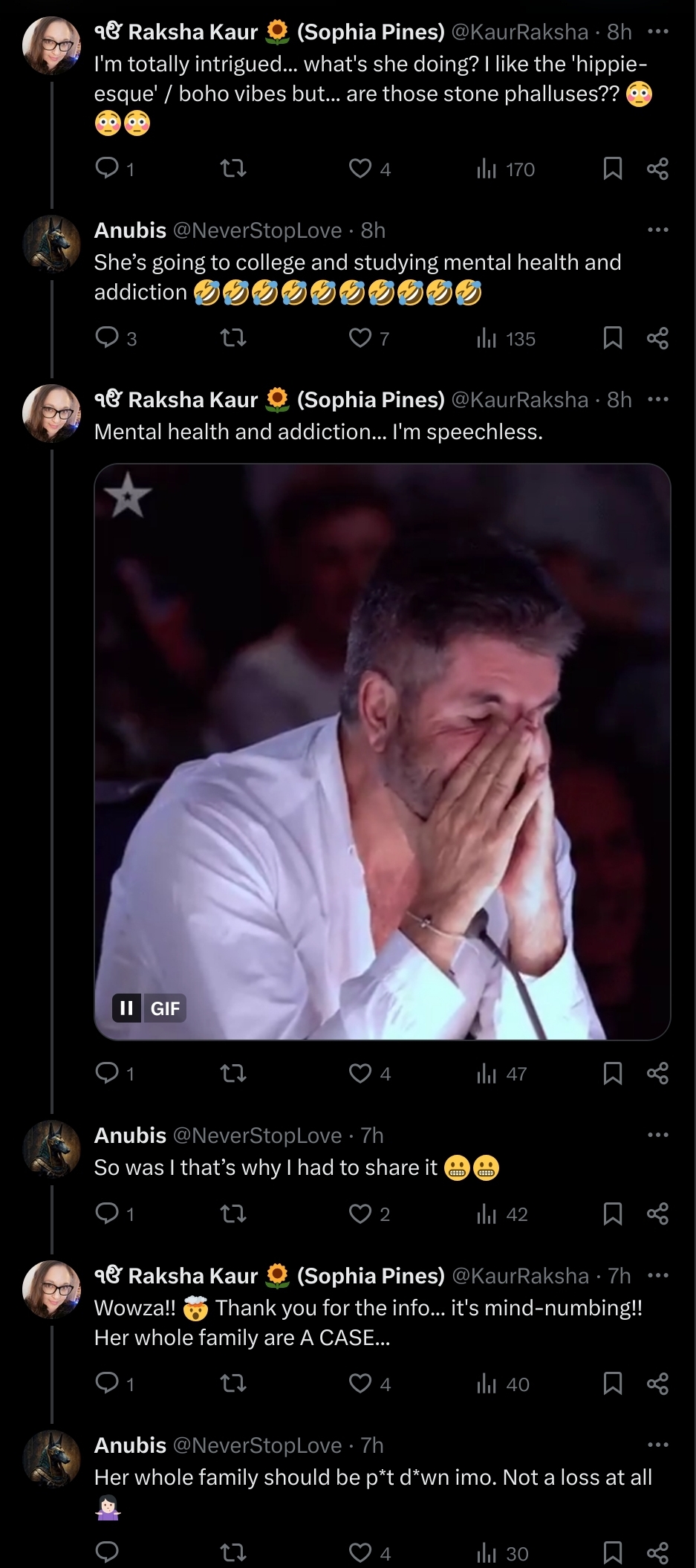Open @KaurRaksha handle on 'Wowza!!' tweet

[520, 1275]
